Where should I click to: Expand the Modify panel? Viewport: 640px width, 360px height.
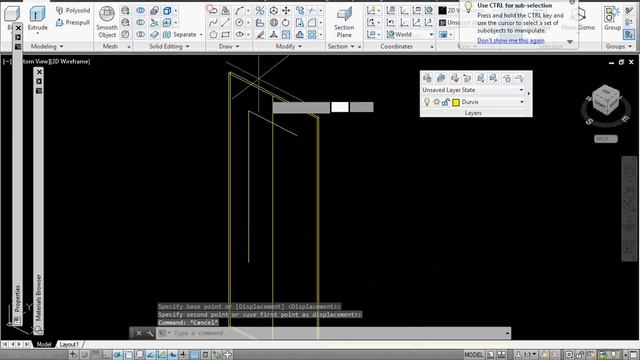[x=289, y=47]
